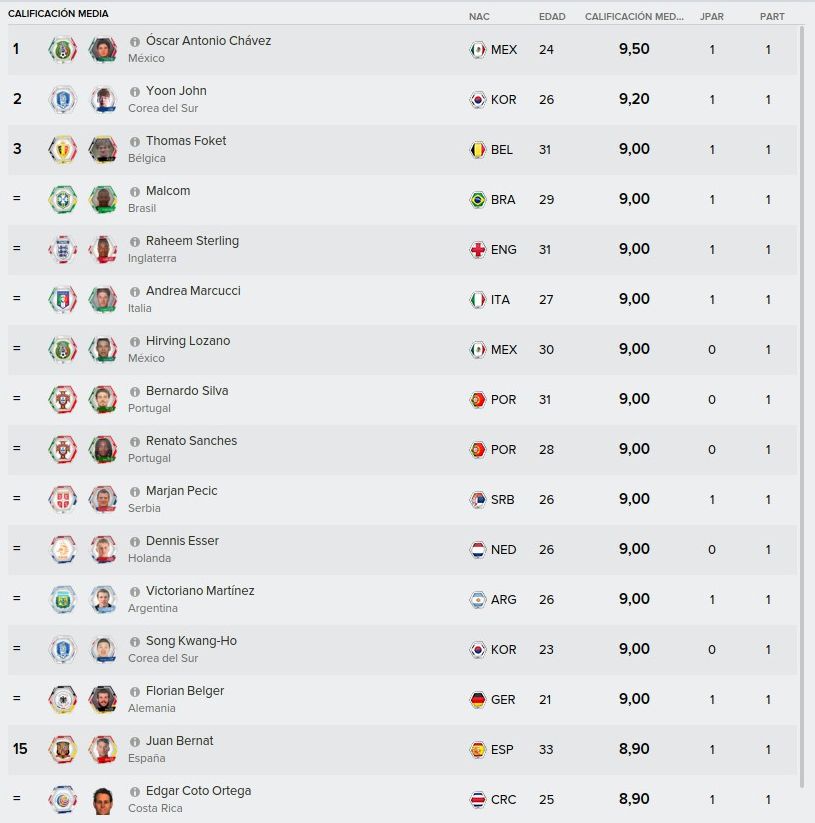Click the Italy team badge beside Andrea Marcucci
The width and height of the screenshot is (815, 823).
click(63, 300)
